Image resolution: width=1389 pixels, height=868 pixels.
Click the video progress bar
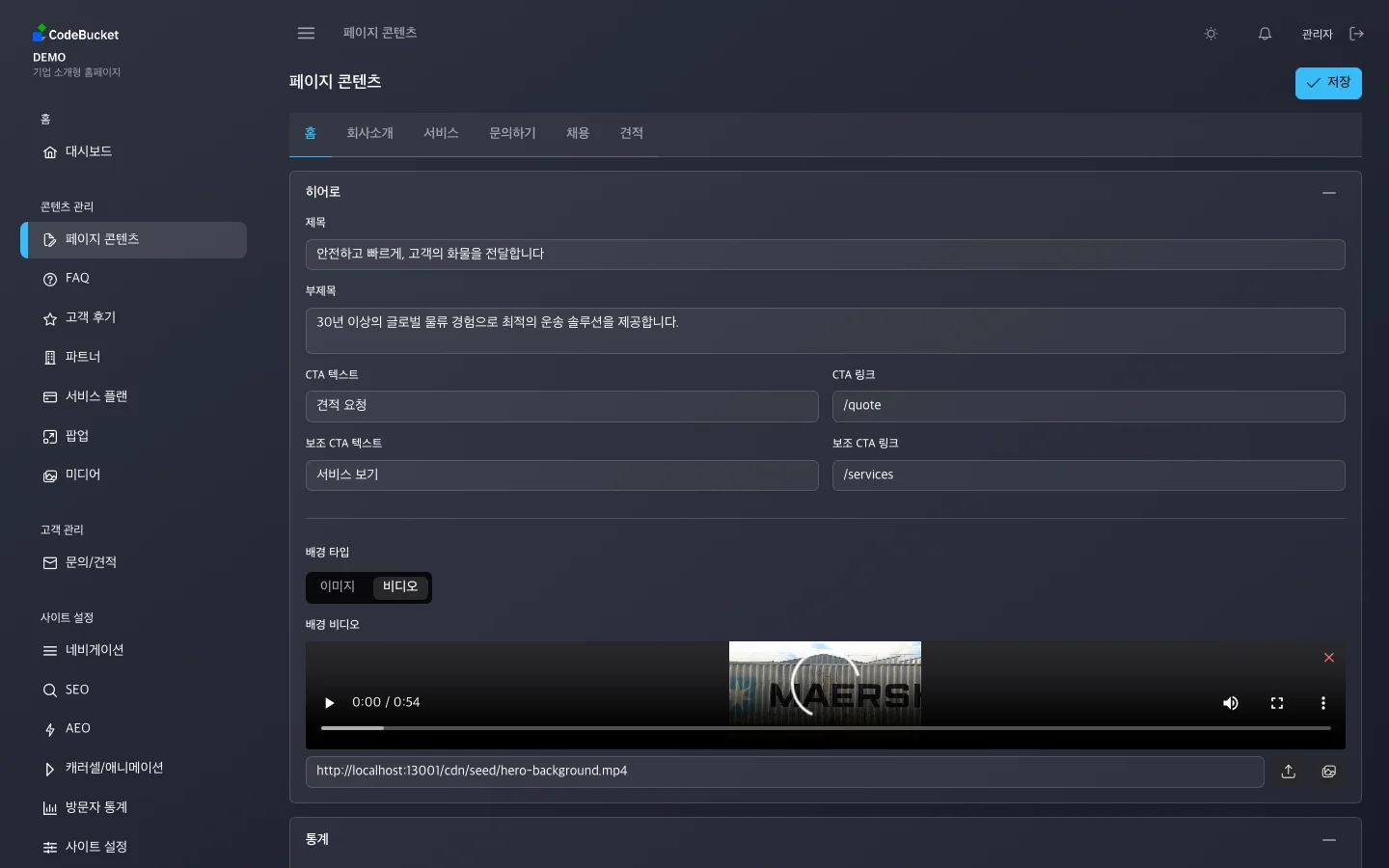(x=825, y=728)
